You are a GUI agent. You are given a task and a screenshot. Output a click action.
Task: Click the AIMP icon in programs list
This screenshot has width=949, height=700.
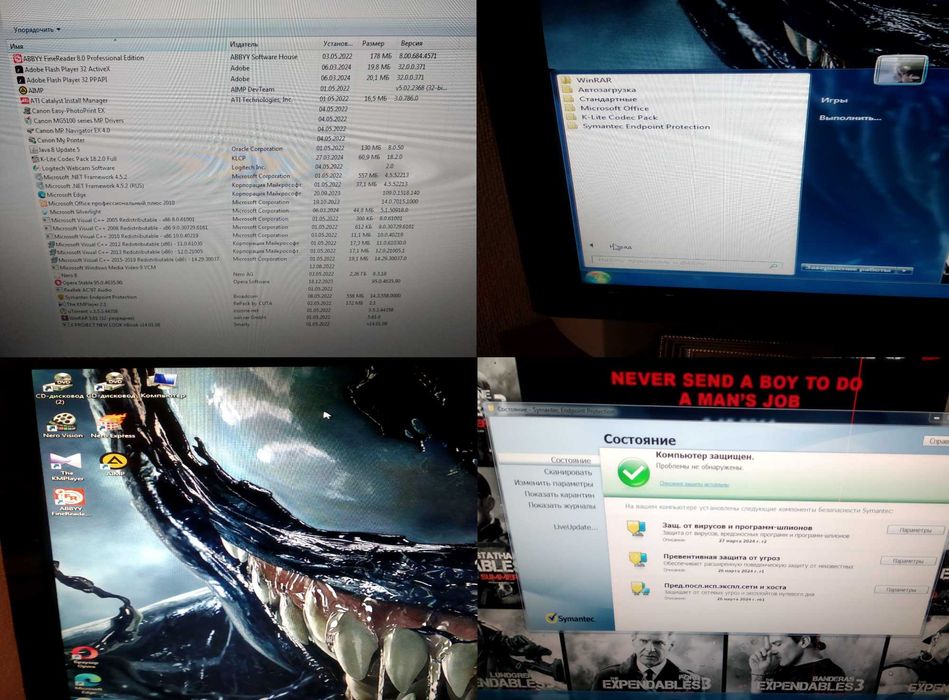pos(23,90)
